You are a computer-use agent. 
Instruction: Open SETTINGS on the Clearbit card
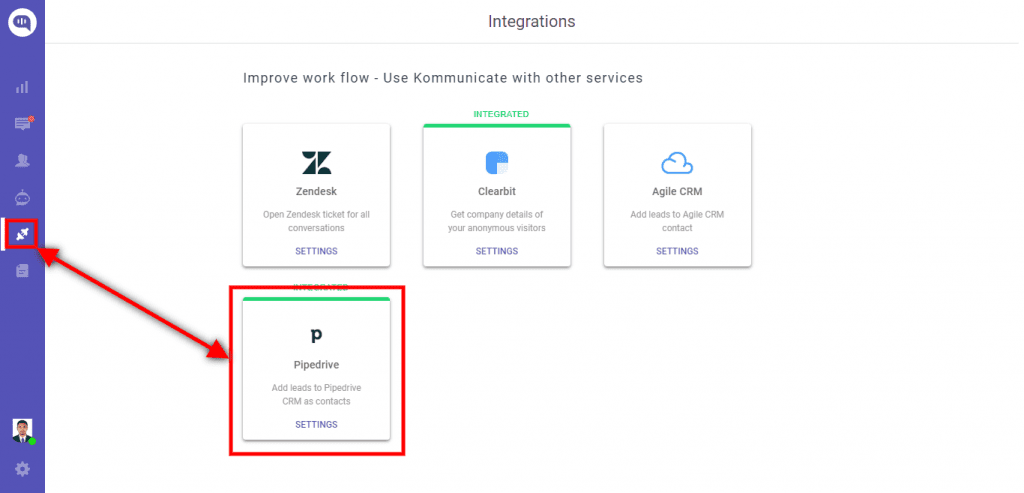(497, 251)
